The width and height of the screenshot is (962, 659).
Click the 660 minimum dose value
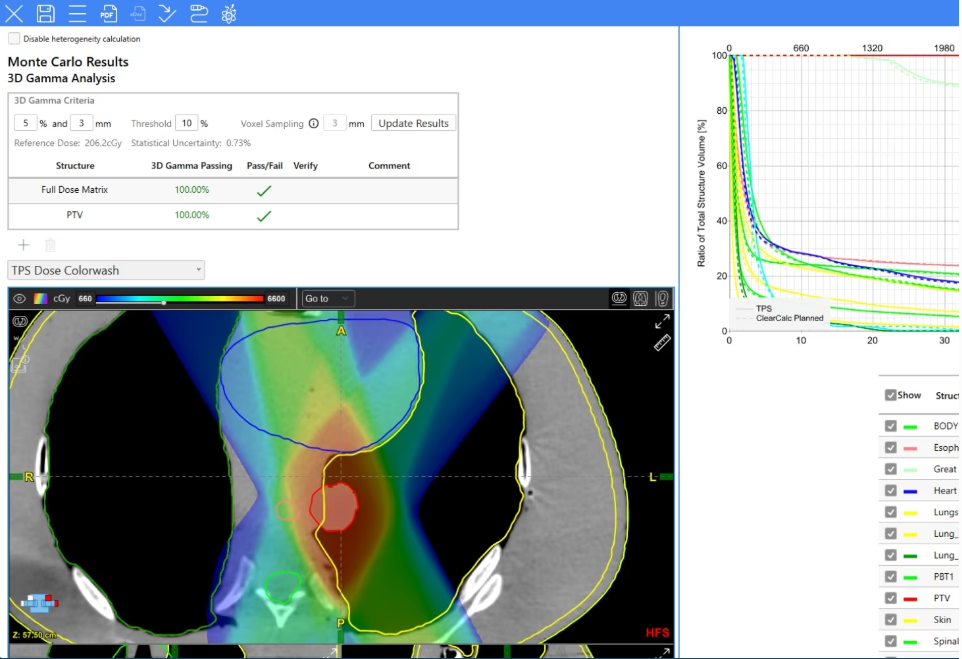[x=85, y=299]
